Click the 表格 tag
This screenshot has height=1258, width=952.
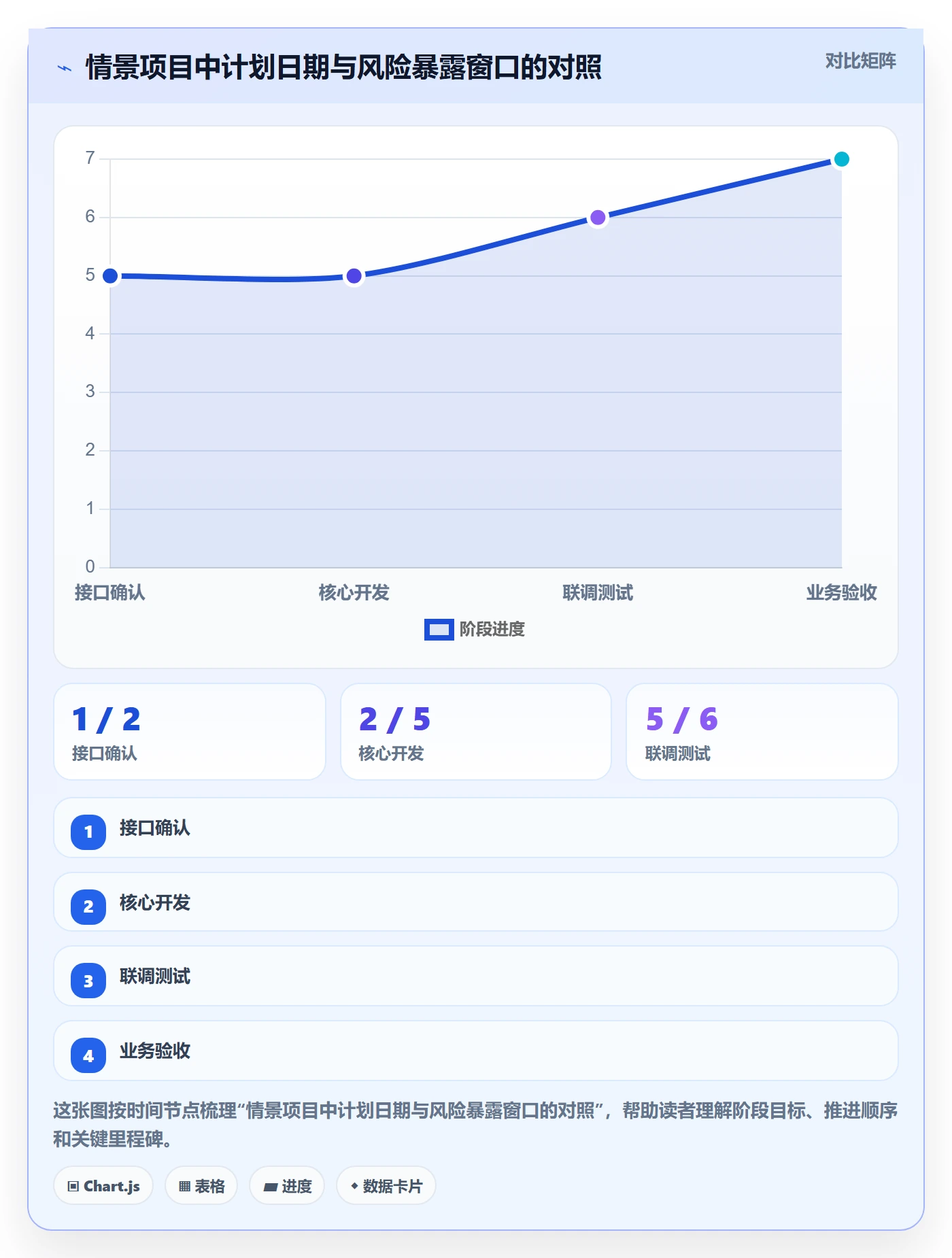tap(201, 1186)
